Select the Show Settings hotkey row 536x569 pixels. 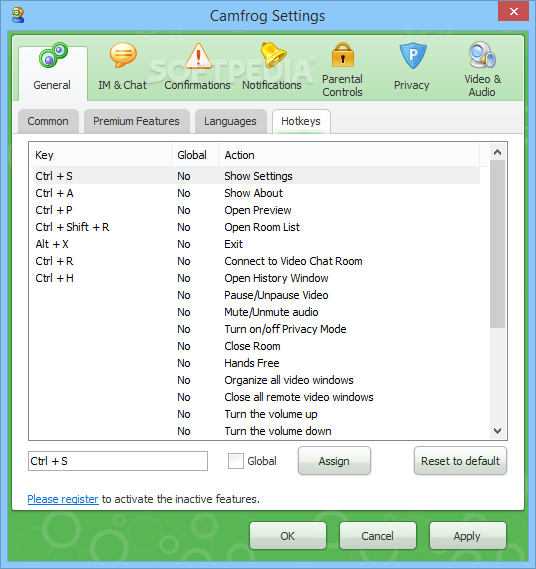(x=257, y=176)
